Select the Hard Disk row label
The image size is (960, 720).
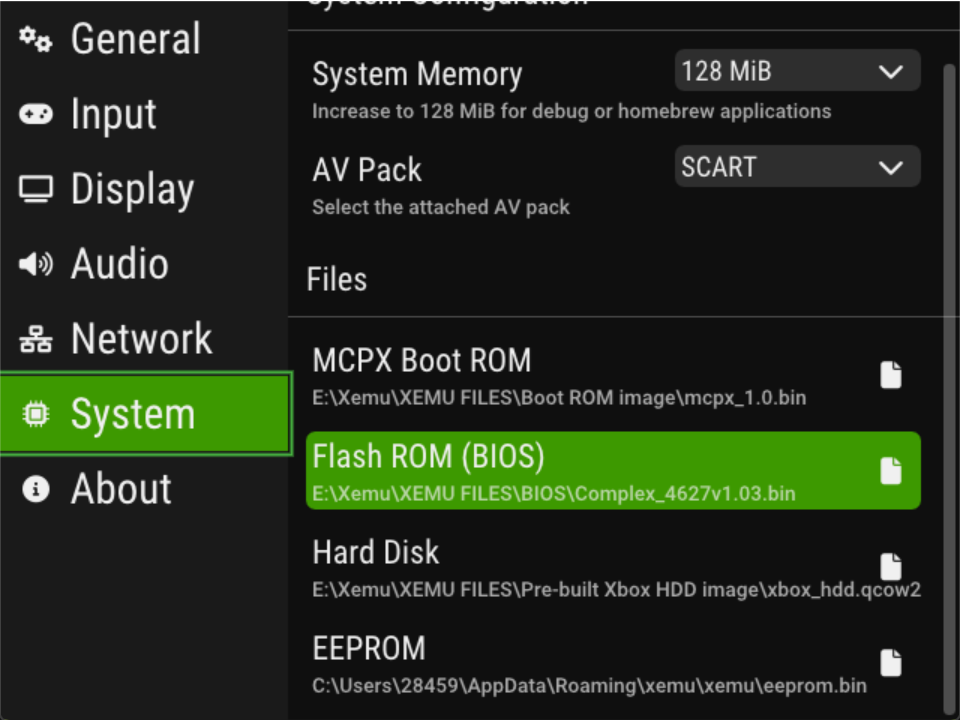376,552
